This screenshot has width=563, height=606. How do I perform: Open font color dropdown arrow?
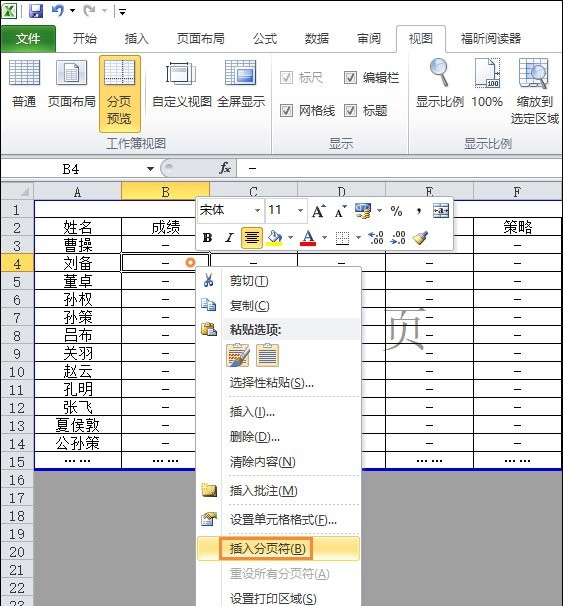point(324,237)
